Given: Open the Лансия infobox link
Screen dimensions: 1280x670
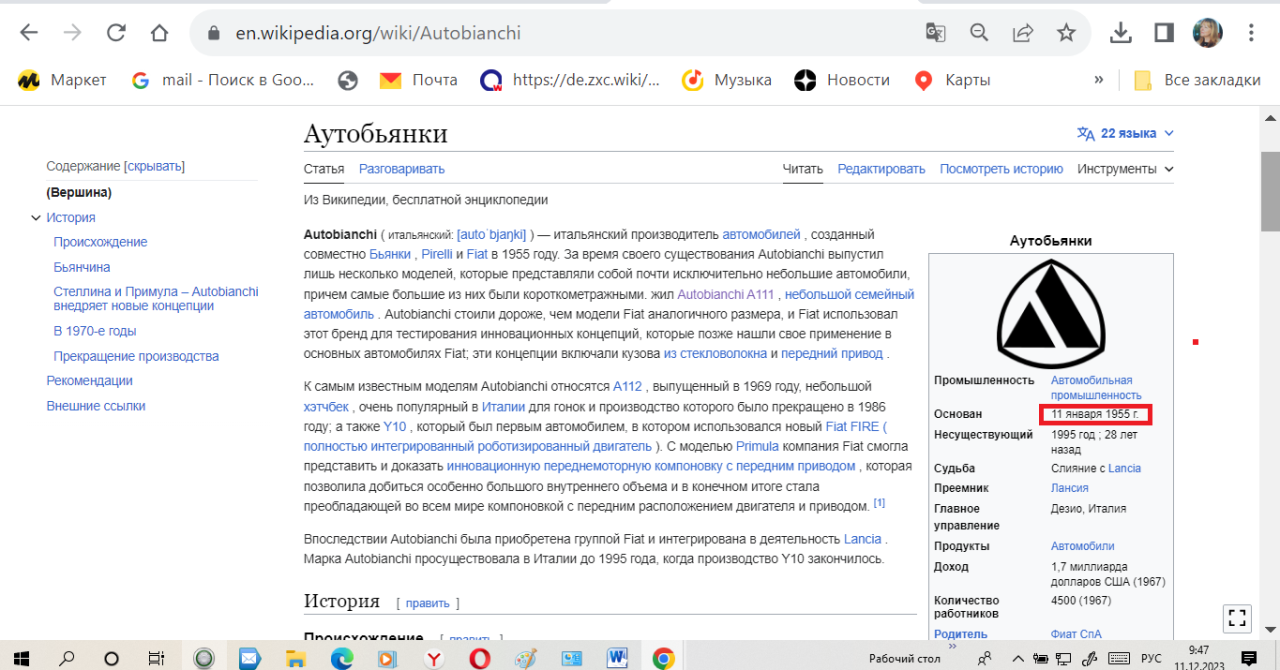Looking at the screenshot, I should (1070, 488).
